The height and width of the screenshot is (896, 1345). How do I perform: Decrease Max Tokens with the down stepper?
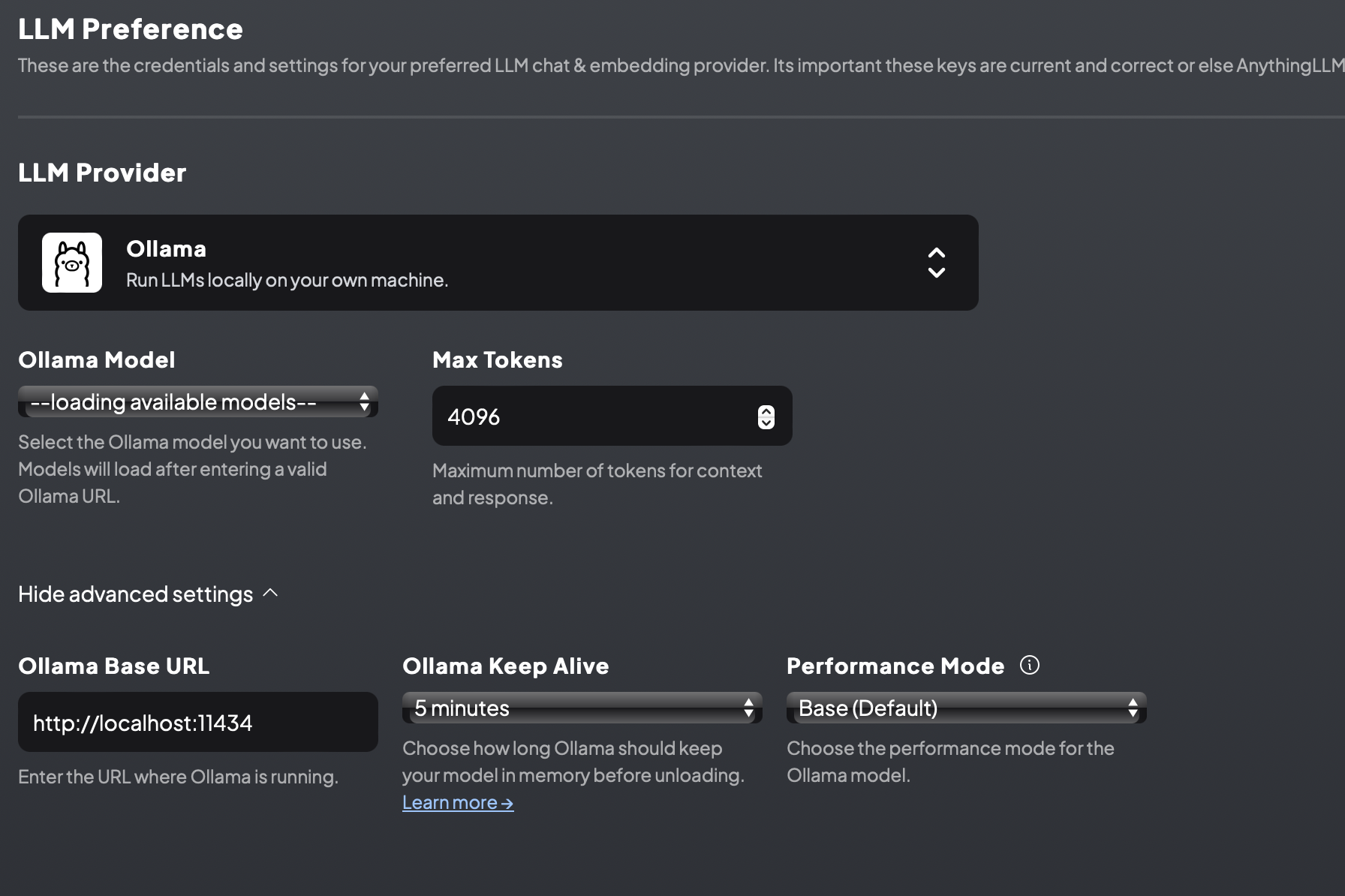766,422
